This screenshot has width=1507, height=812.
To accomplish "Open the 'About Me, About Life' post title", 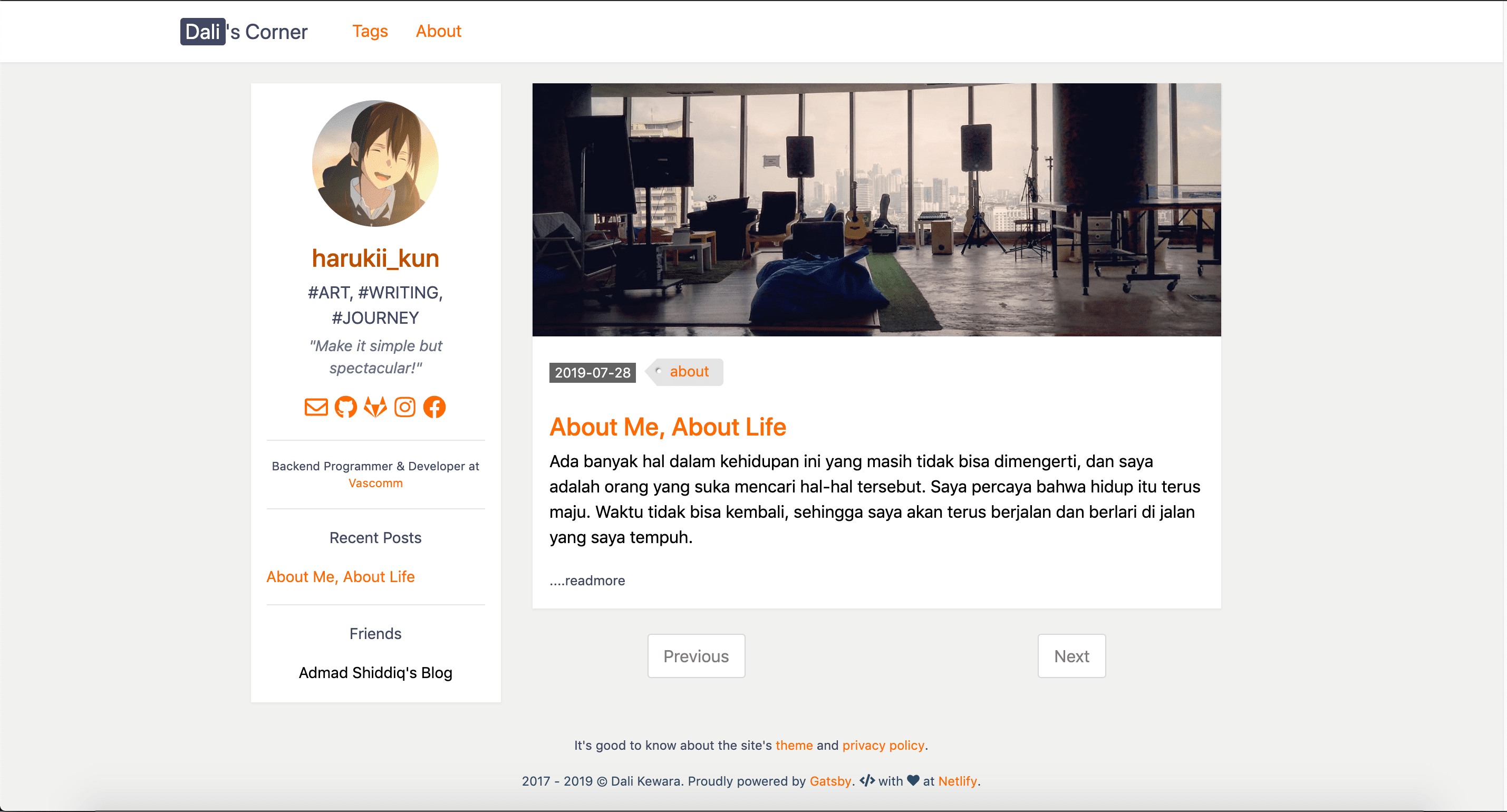I will (668, 427).
